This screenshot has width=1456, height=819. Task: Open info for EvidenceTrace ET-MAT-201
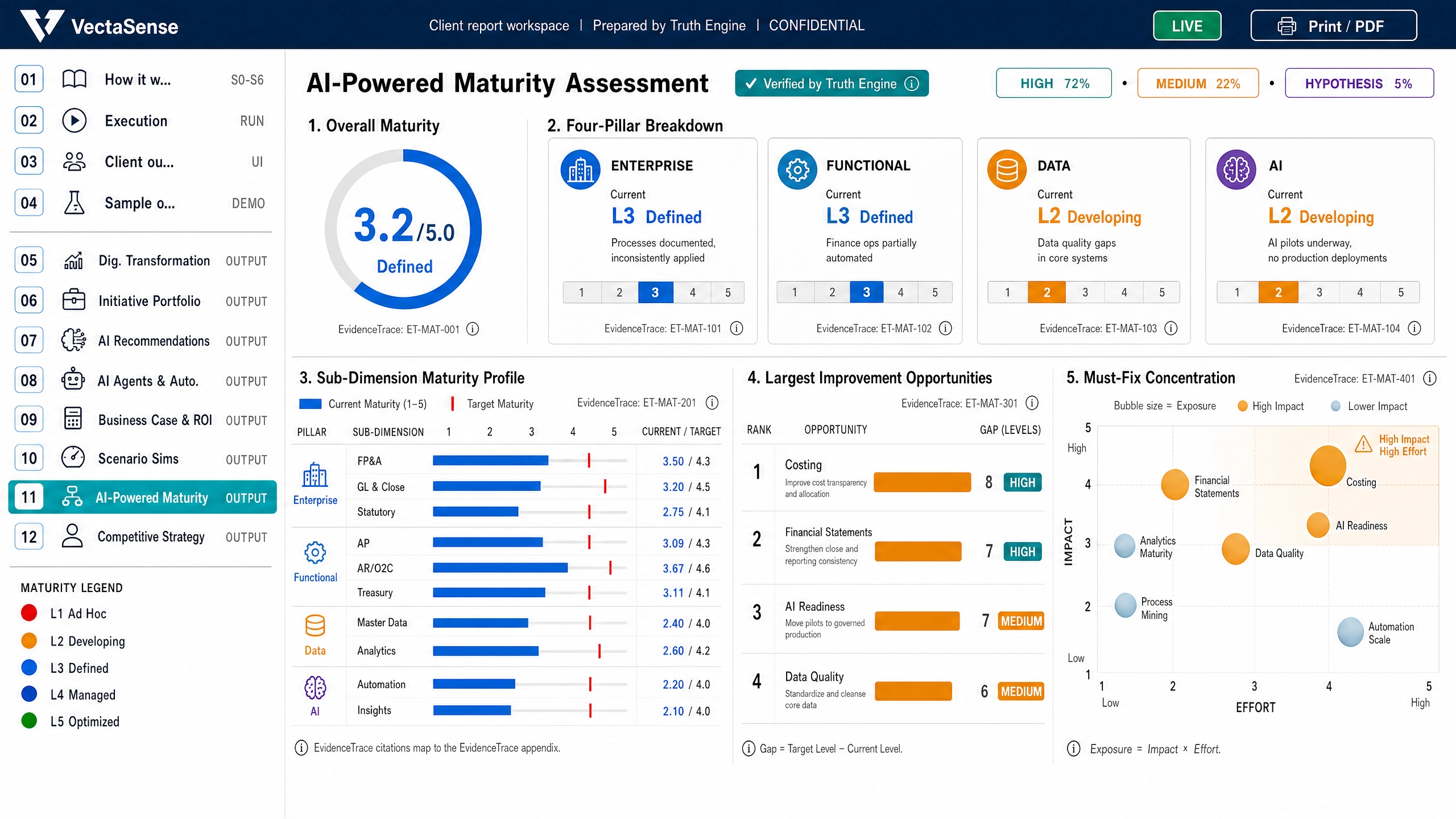tap(712, 403)
